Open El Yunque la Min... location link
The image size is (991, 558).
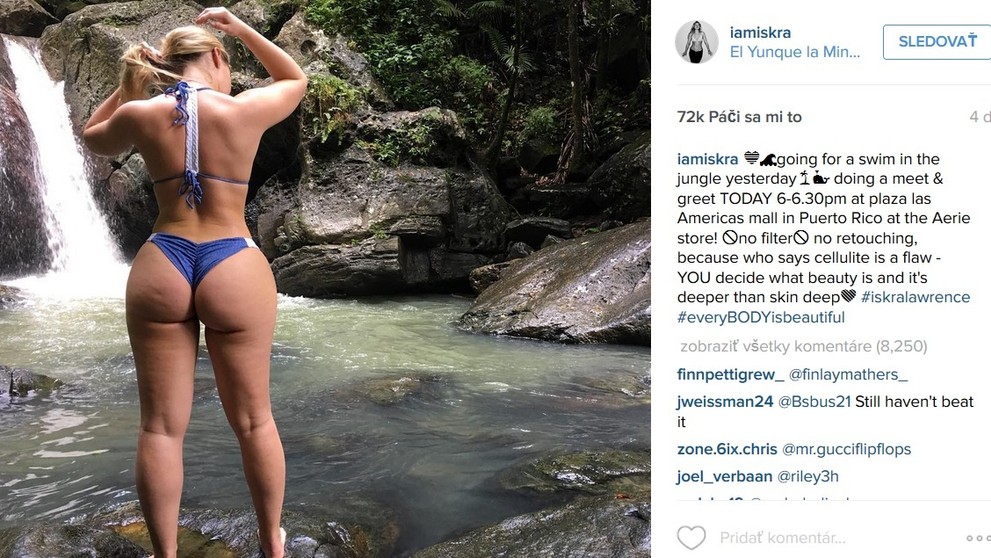(794, 52)
